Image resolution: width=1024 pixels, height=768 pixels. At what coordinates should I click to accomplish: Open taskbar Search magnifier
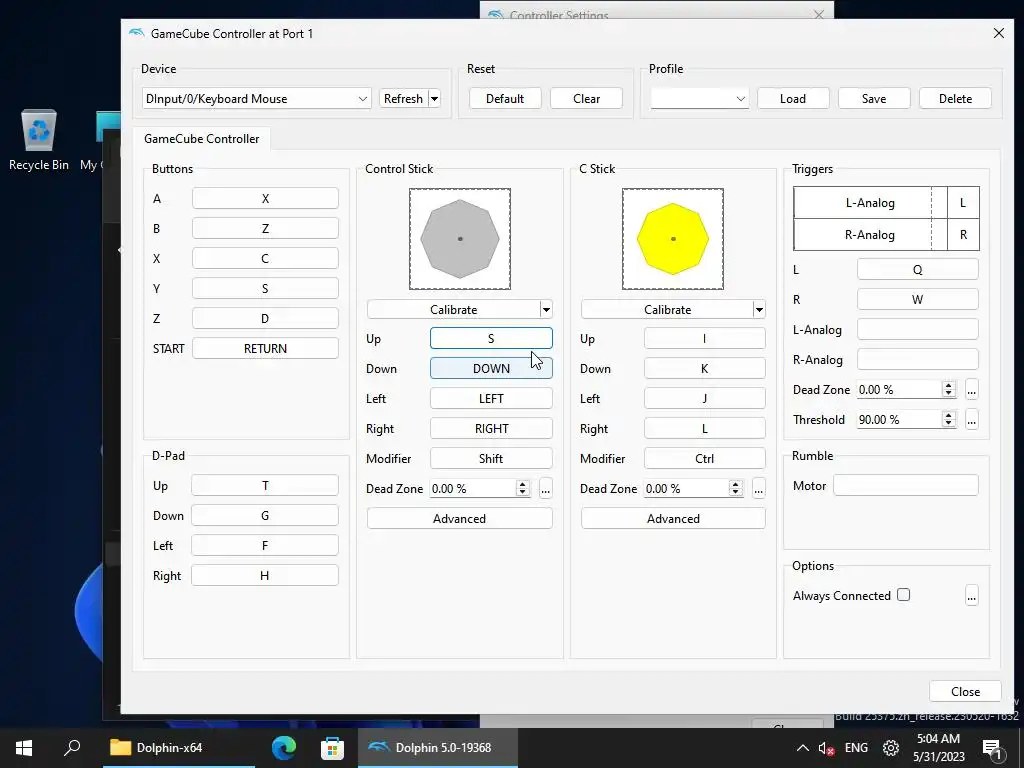pyautogui.click(x=72, y=747)
